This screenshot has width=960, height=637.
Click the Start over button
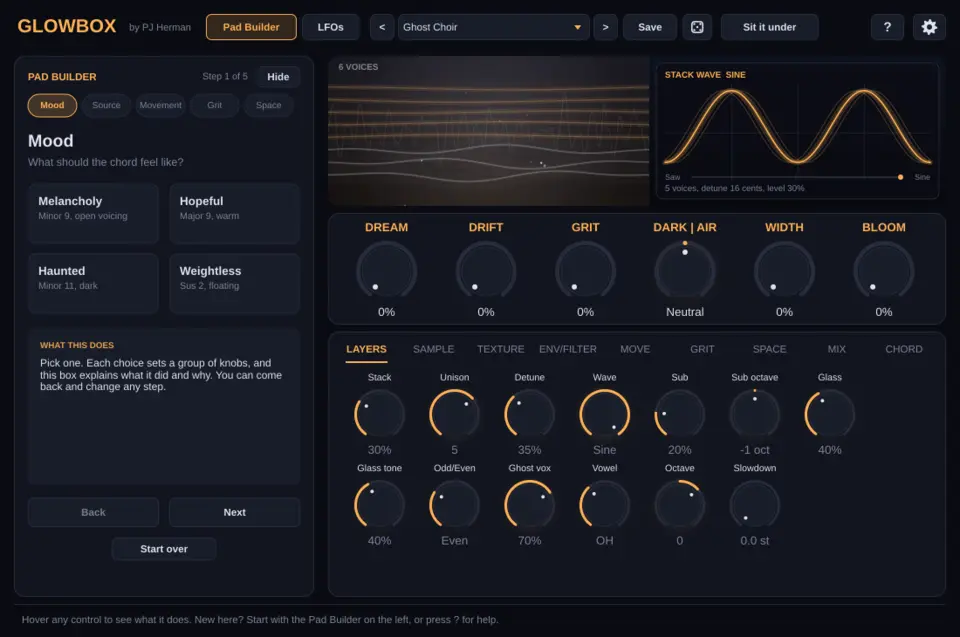click(x=164, y=549)
